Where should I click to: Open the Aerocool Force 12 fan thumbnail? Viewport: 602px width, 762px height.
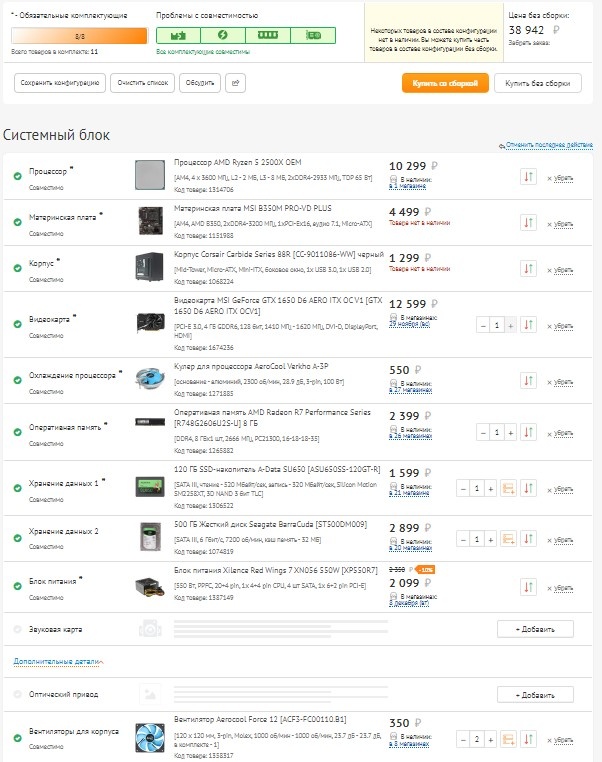[x=150, y=738]
